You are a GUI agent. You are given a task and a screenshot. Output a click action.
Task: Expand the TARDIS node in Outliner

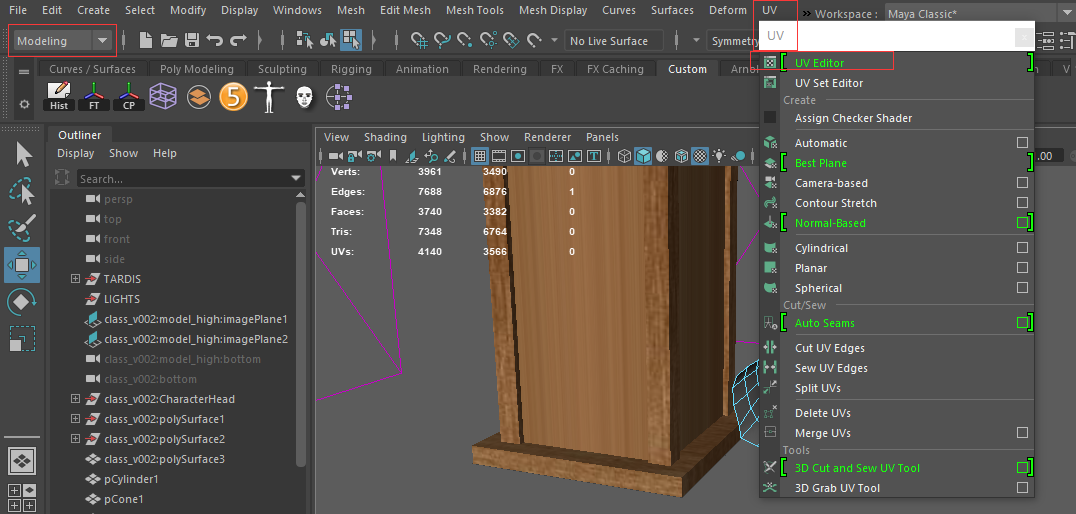pos(75,279)
